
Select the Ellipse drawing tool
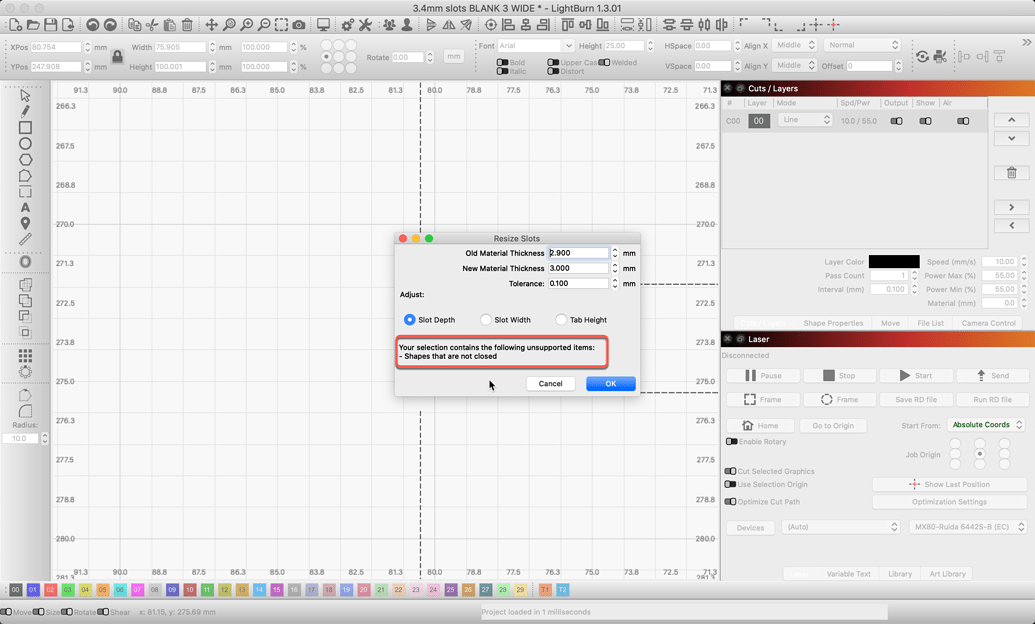pos(25,143)
